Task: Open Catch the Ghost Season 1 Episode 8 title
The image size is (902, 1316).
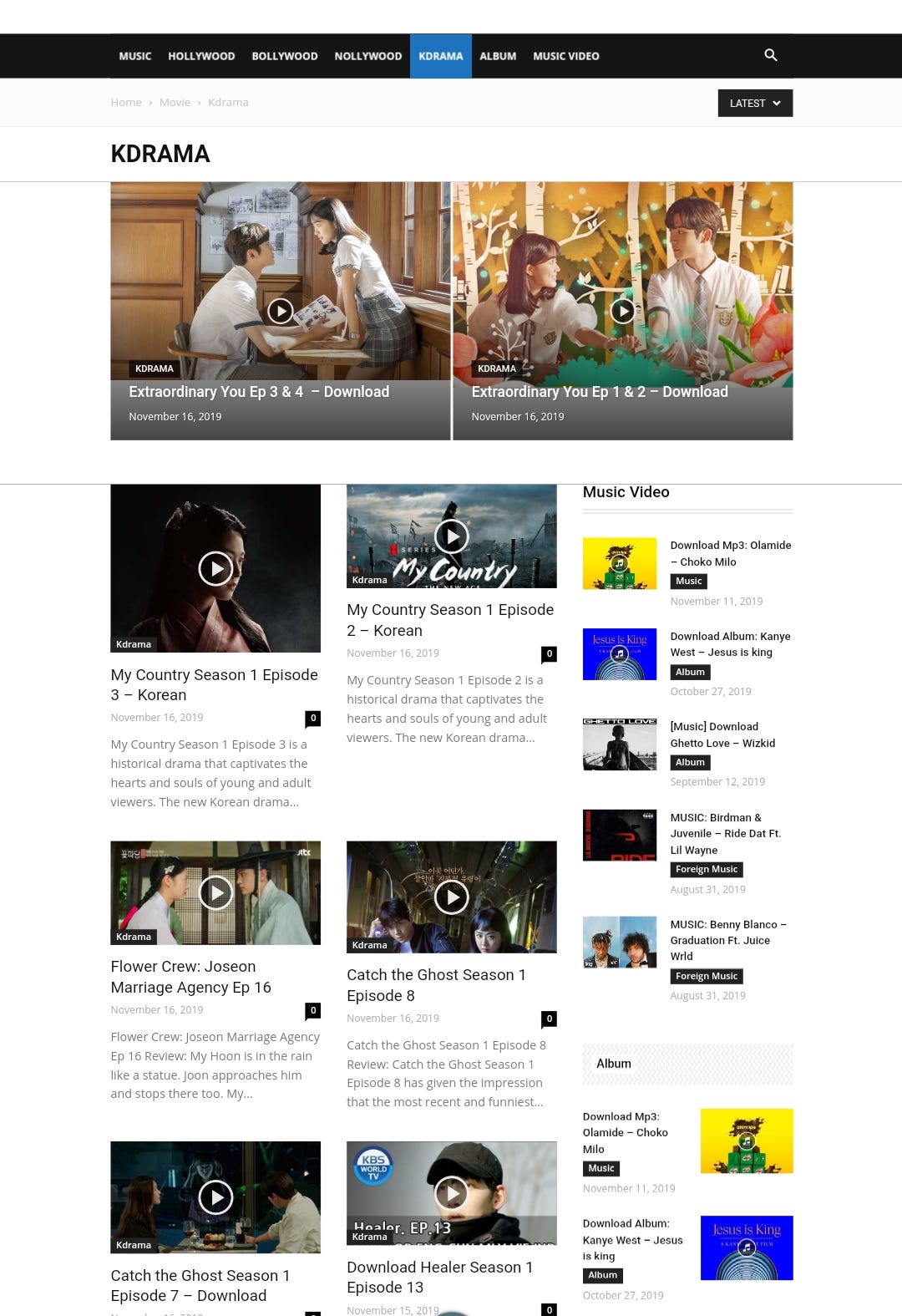Action: [x=437, y=985]
